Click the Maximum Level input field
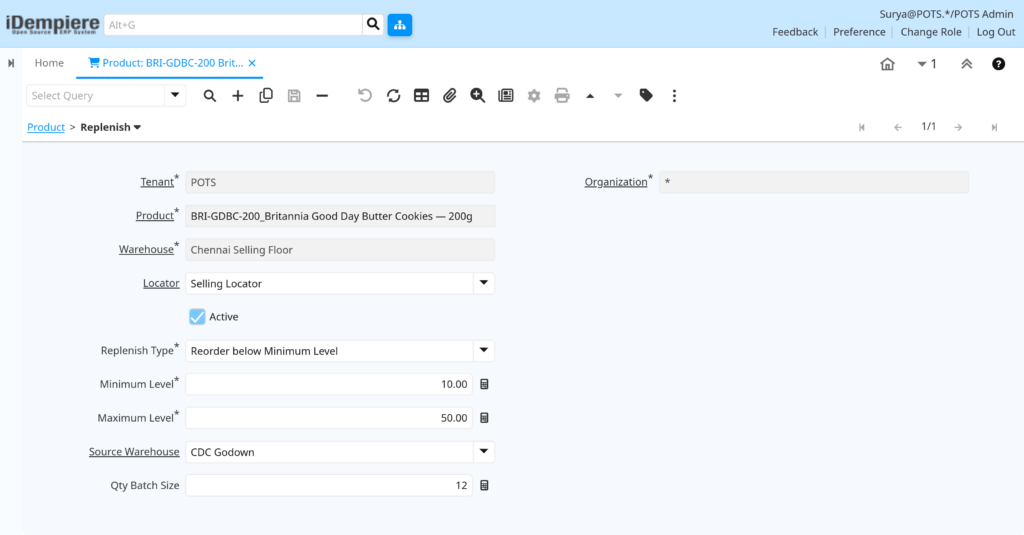 [329, 418]
